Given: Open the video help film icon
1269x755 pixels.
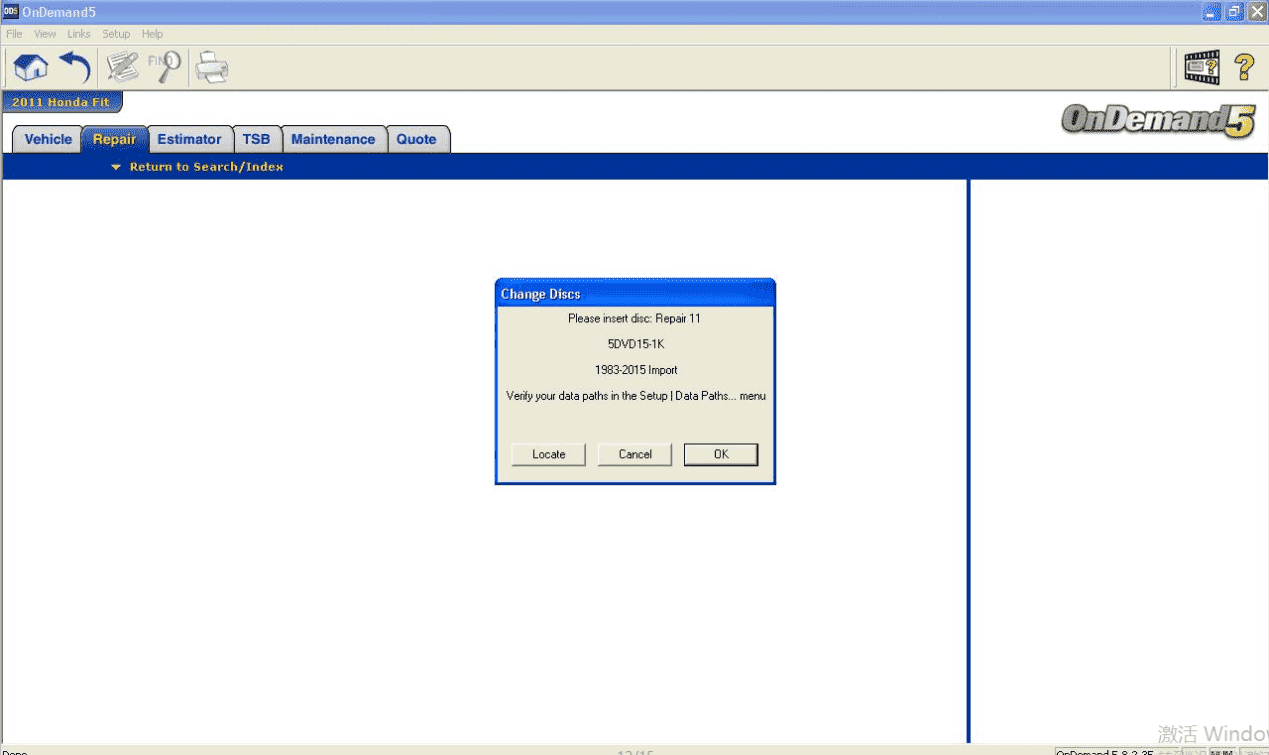Looking at the screenshot, I should (x=1201, y=67).
